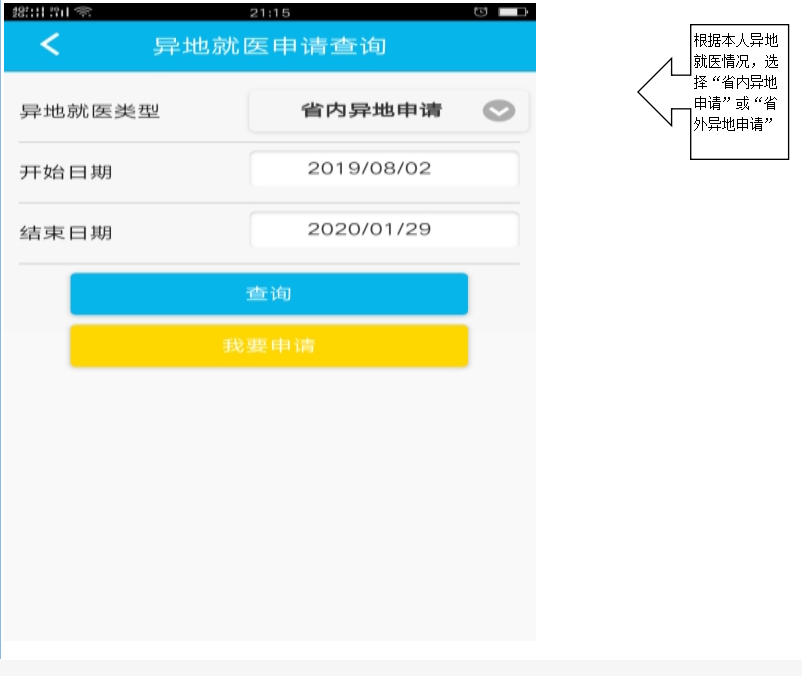This screenshot has height=676, width=802.
Task: Click the 结束日期 label
Action: 66,233
